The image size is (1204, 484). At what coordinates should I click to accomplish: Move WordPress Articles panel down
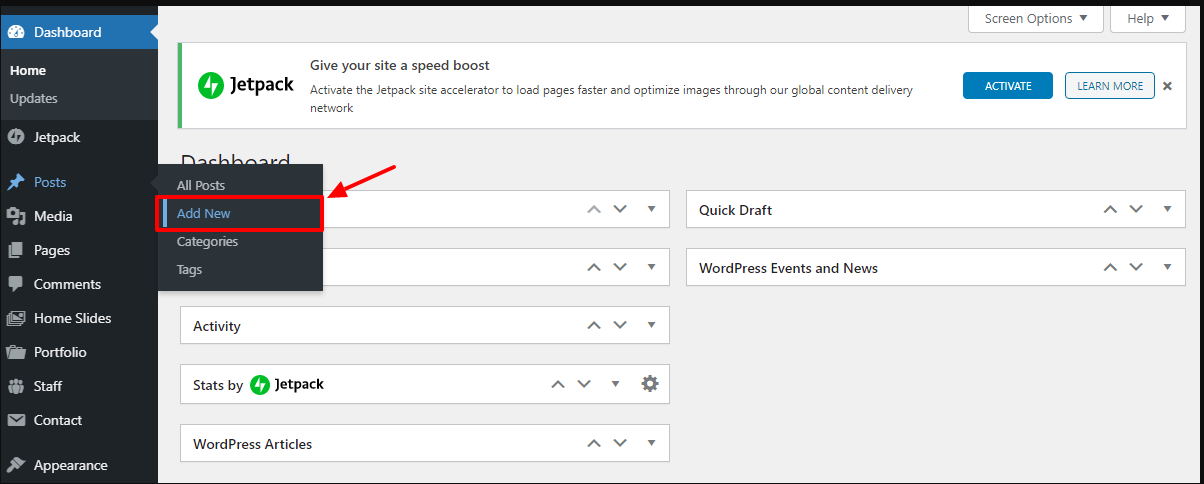coord(620,443)
